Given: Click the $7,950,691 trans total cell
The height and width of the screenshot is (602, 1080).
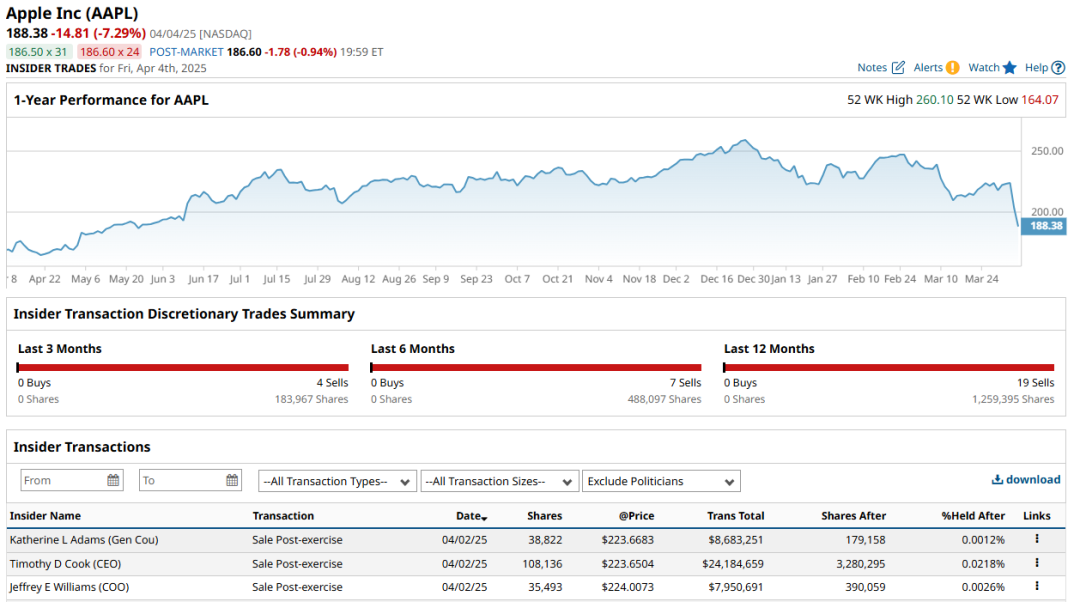Looking at the screenshot, I should tap(736, 587).
